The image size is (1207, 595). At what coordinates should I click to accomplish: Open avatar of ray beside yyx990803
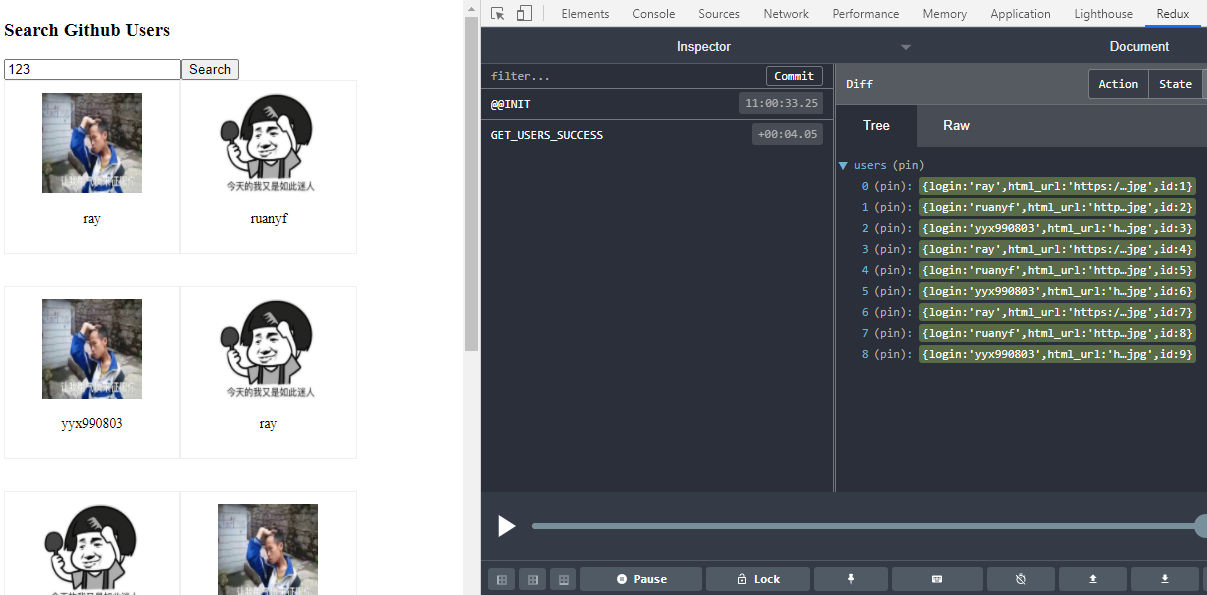point(268,348)
